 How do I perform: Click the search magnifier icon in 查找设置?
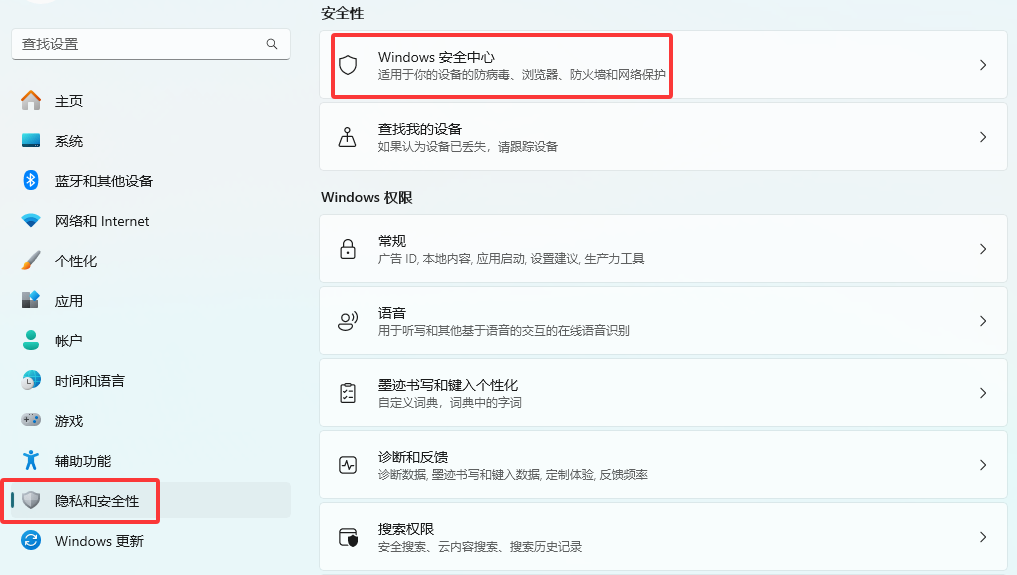272,44
